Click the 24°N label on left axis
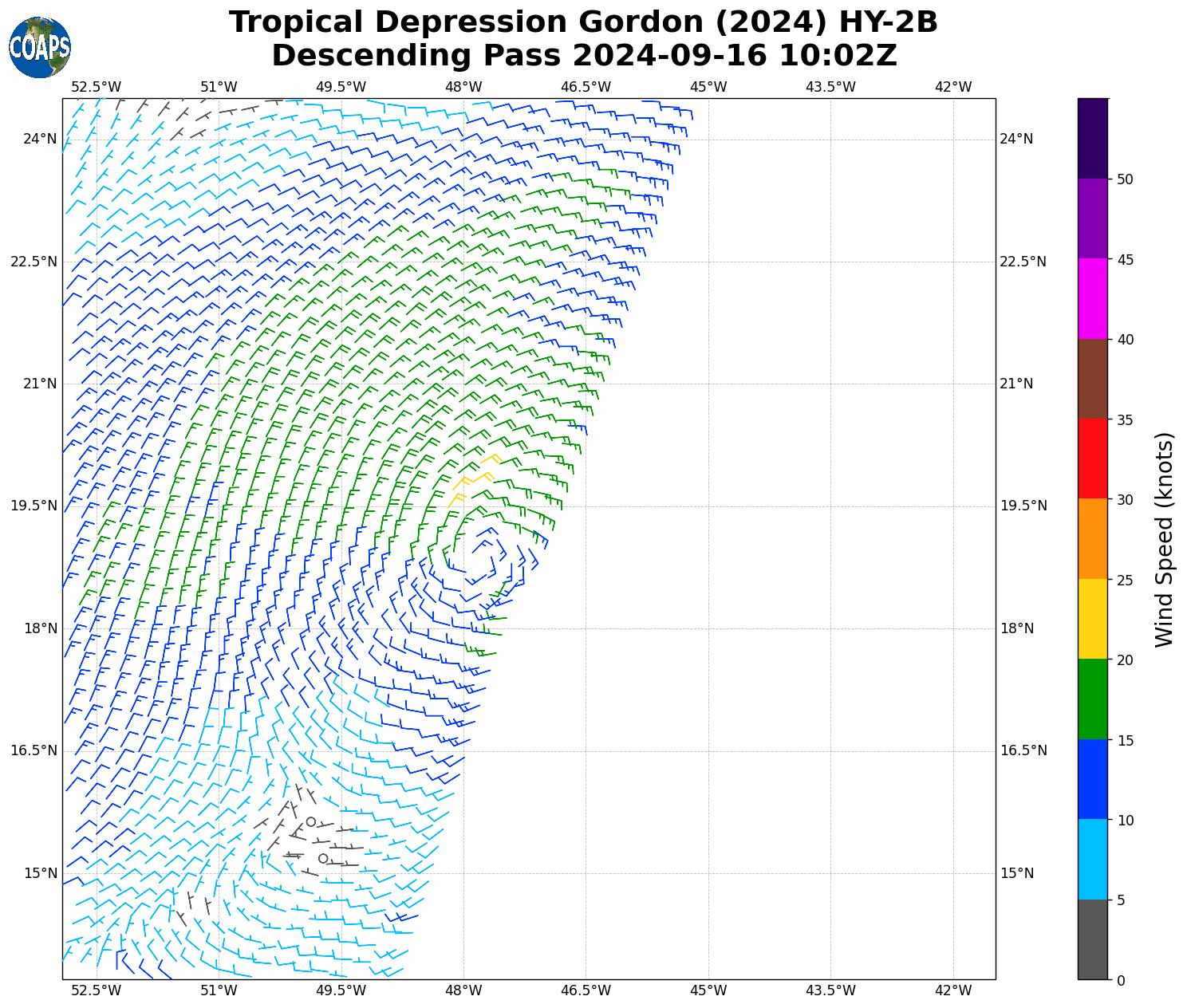Viewport: 1187px width, 1008px height. (40, 139)
